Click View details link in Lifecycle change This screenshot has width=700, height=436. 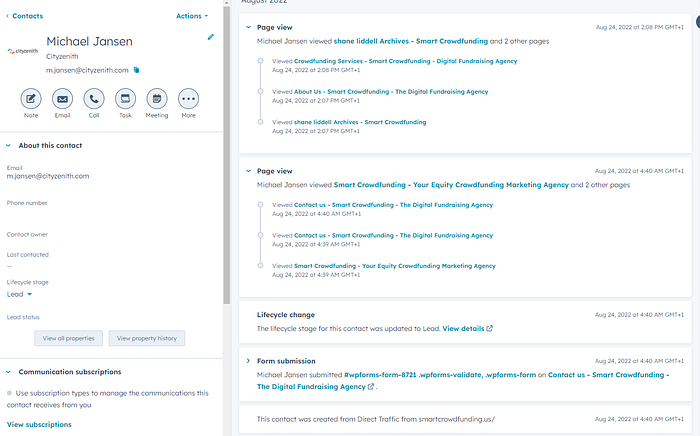[x=463, y=328]
